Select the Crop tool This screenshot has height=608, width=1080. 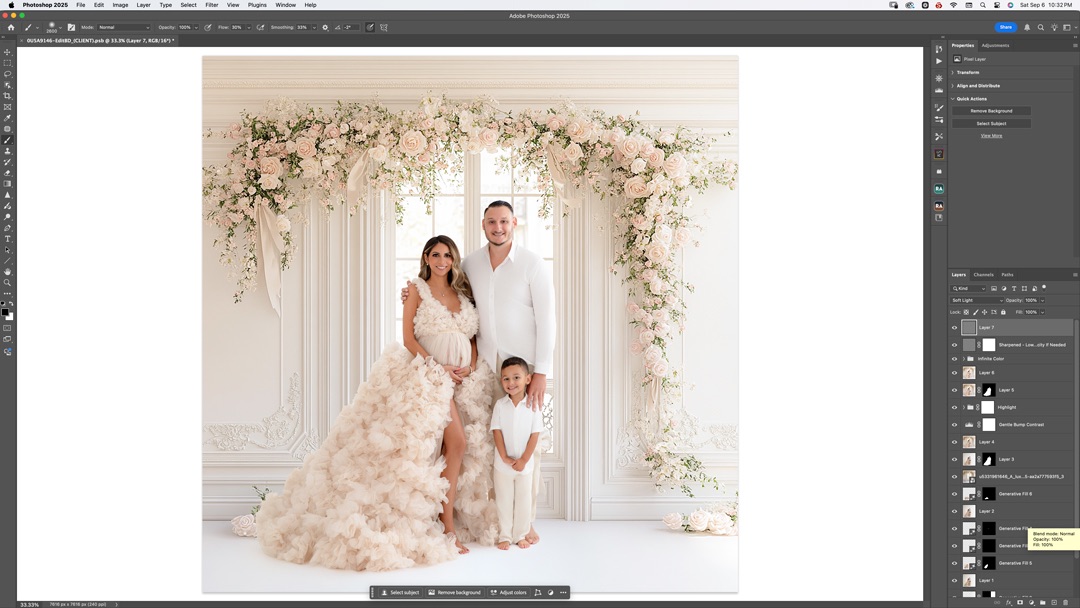click(8, 96)
